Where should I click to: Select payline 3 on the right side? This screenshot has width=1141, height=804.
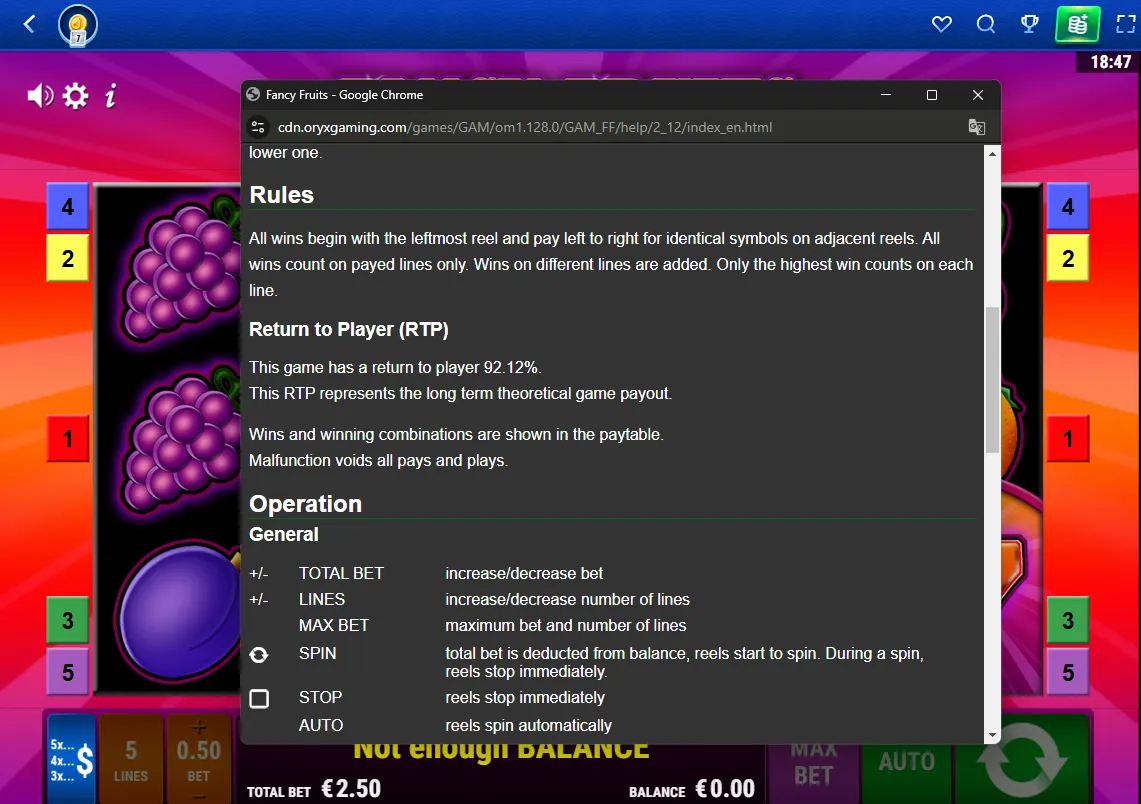[1068, 620]
